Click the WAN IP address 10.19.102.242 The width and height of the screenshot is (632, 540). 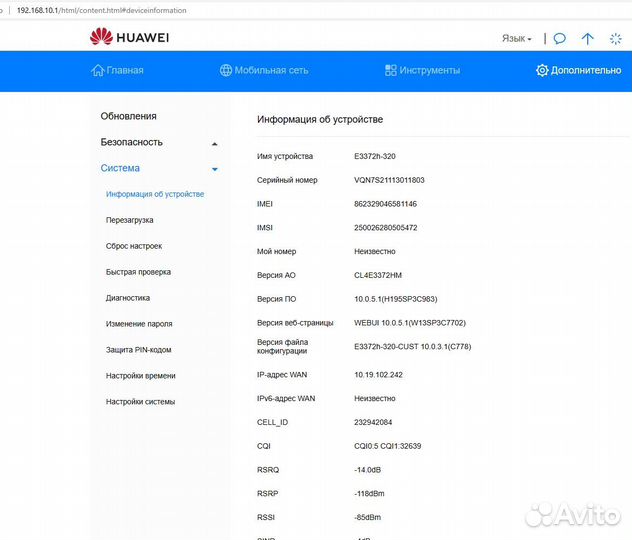(378, 375)
